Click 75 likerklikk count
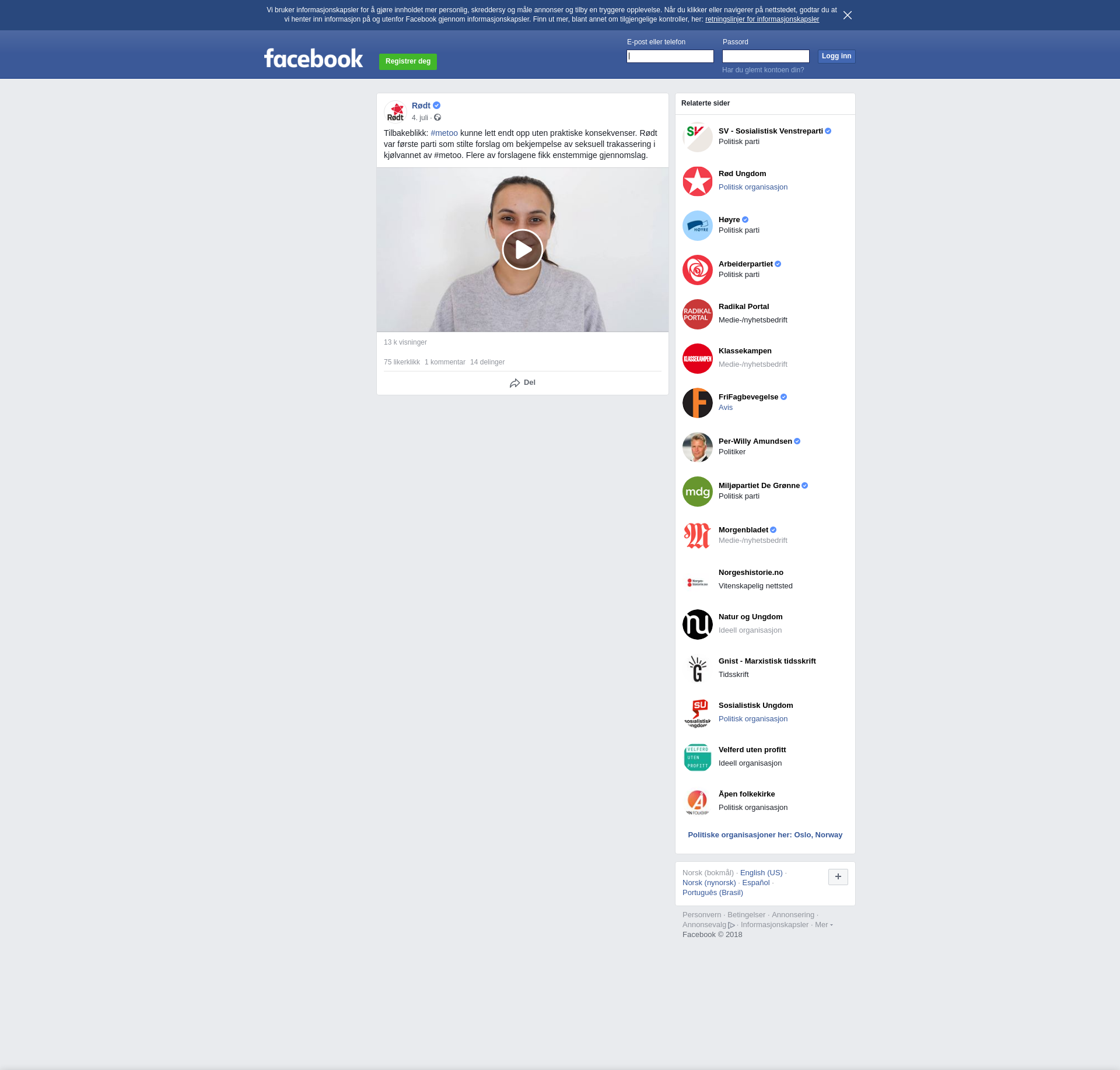This screenshot has width=1120, height=1070. (402, 362)
